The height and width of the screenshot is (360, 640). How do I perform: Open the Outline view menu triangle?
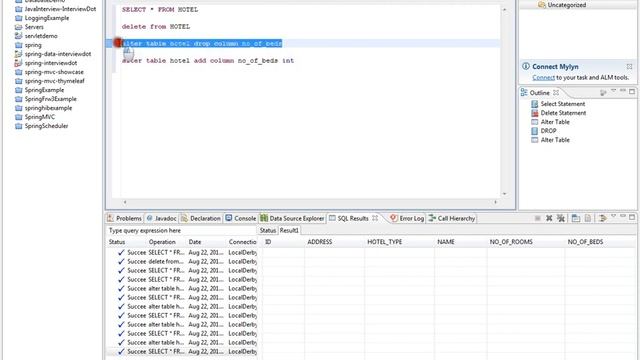[x=613, y=91]
